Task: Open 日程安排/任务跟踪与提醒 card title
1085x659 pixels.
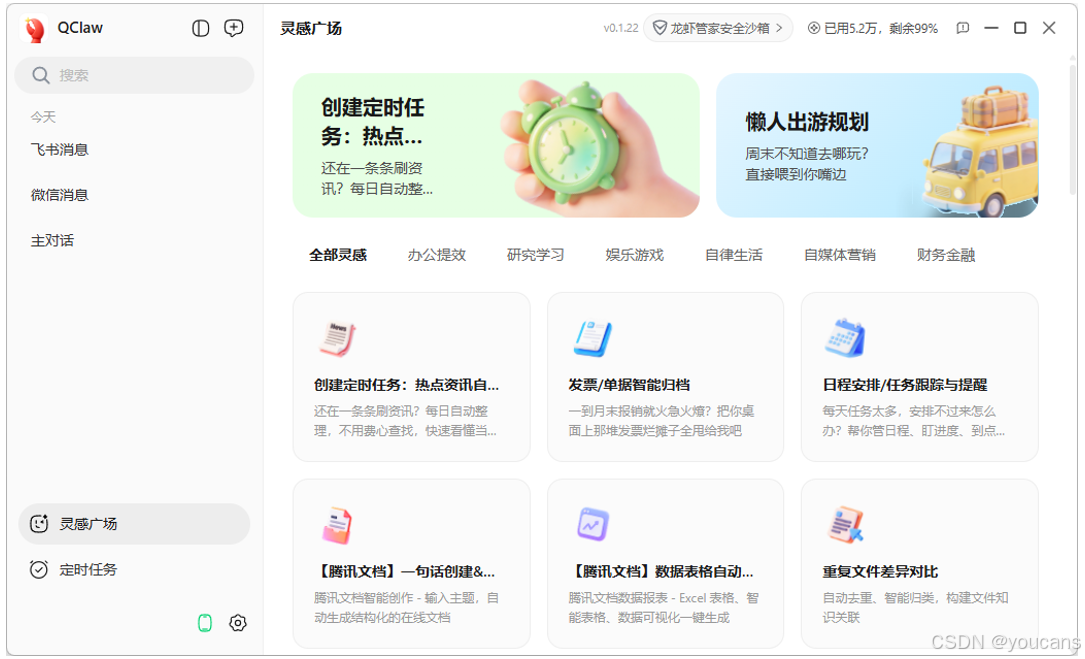Action: [905, 386]
